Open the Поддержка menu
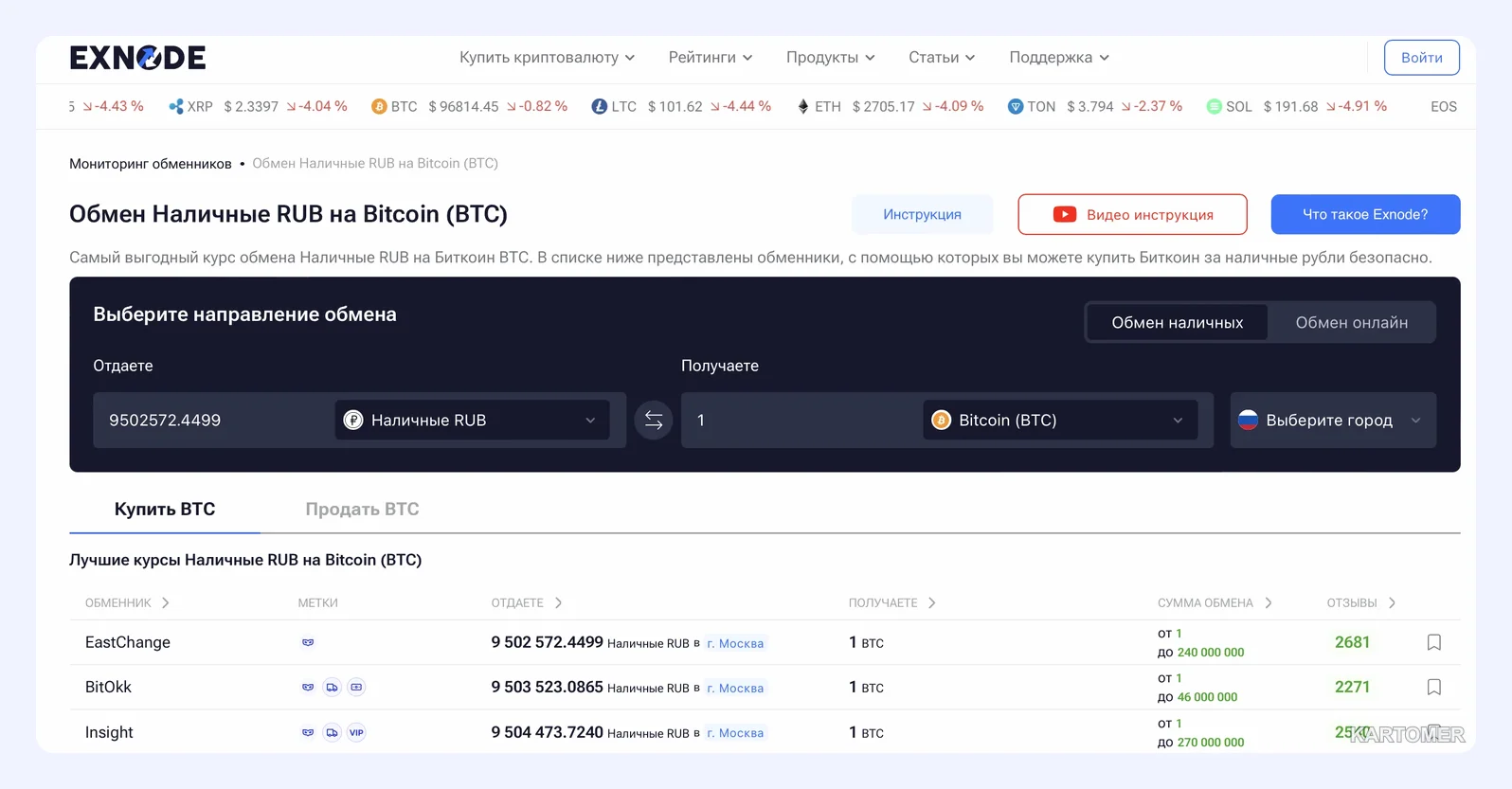Screen dimensions: 1512x789 coord(1059,58)
